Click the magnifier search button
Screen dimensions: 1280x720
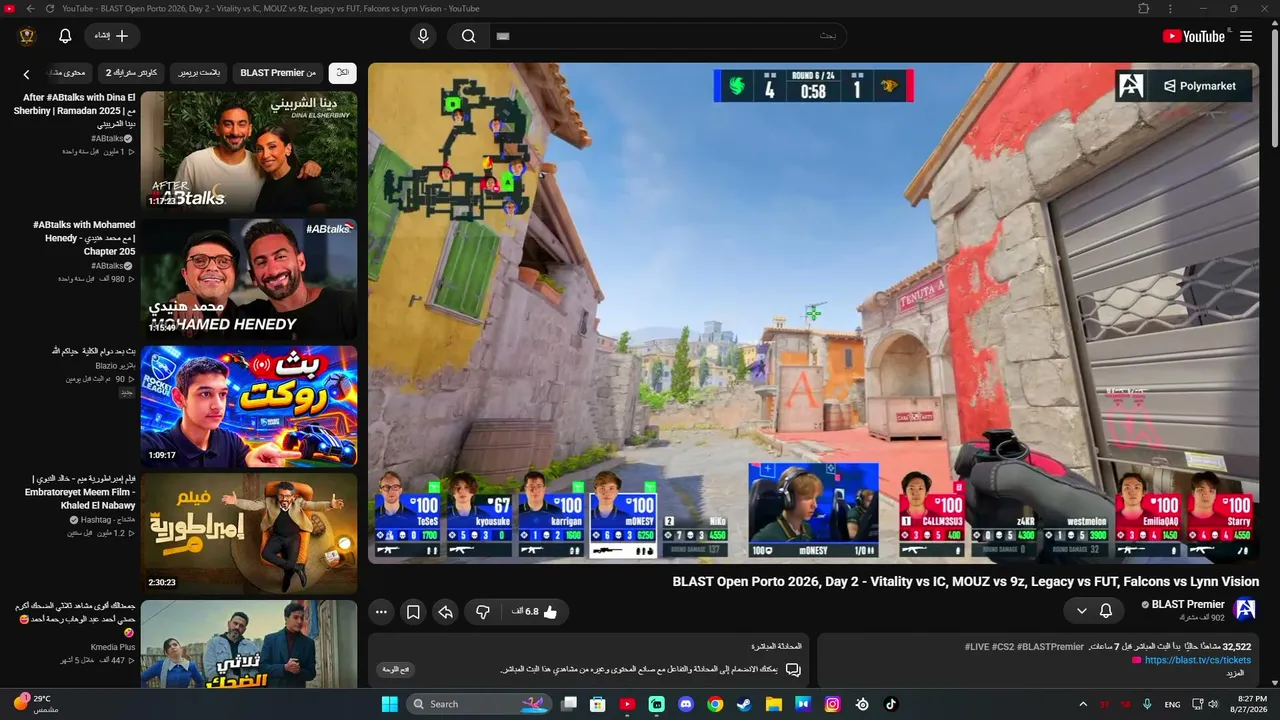click(468, 36)
